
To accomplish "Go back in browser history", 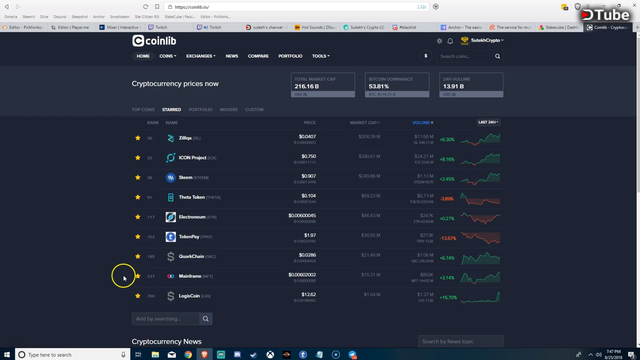I will tap(7, 7).
